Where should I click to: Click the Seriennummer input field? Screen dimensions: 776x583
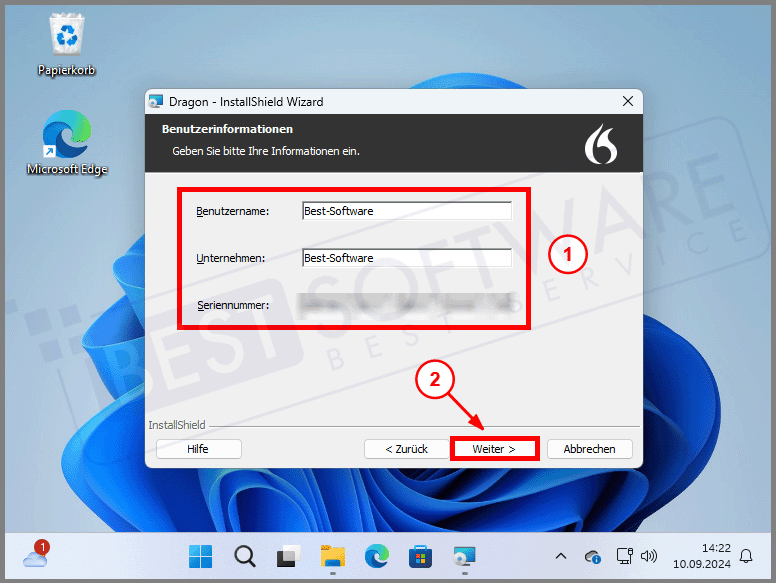(406, 303)
